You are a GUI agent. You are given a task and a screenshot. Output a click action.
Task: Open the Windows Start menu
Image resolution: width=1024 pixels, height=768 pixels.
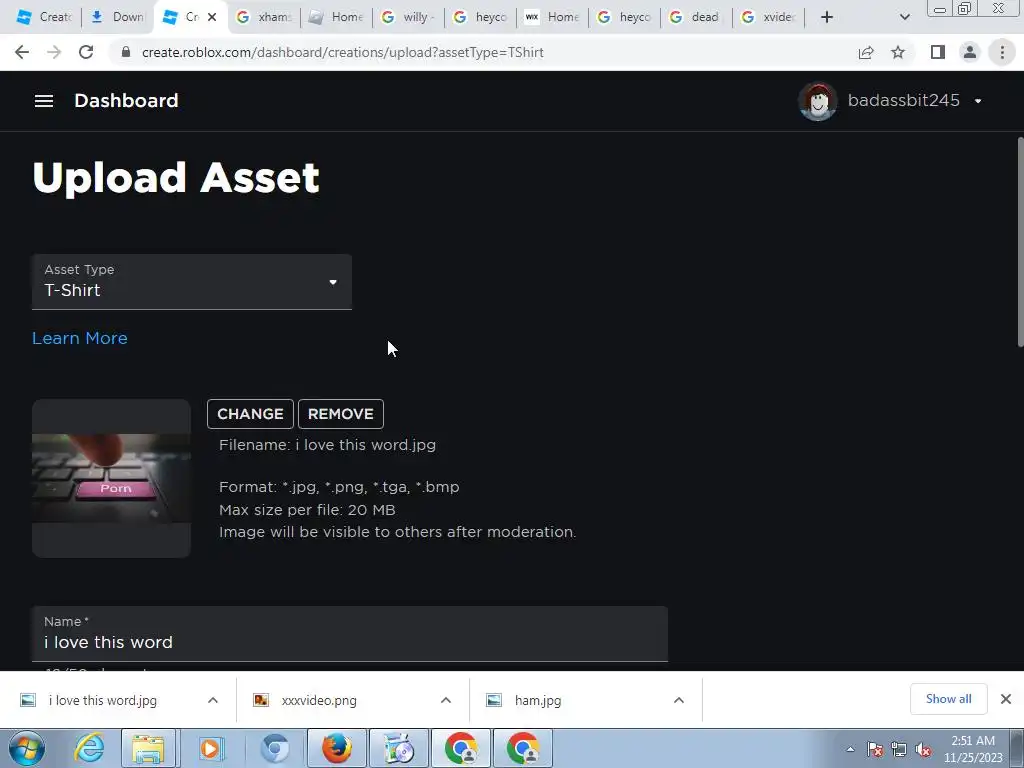click(27, 748)
